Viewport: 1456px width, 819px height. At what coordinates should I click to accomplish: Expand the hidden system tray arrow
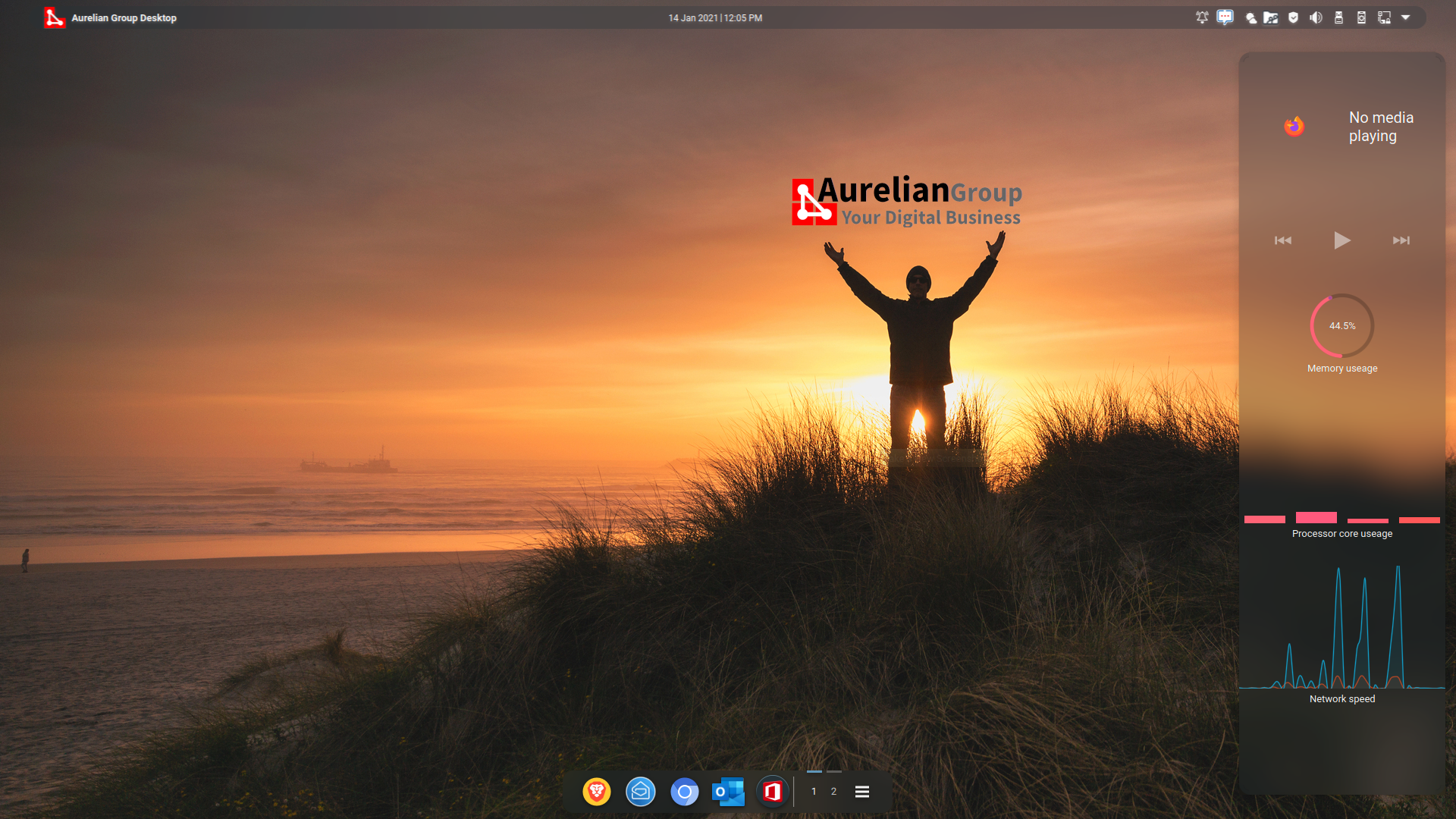tap(1406, 17)
